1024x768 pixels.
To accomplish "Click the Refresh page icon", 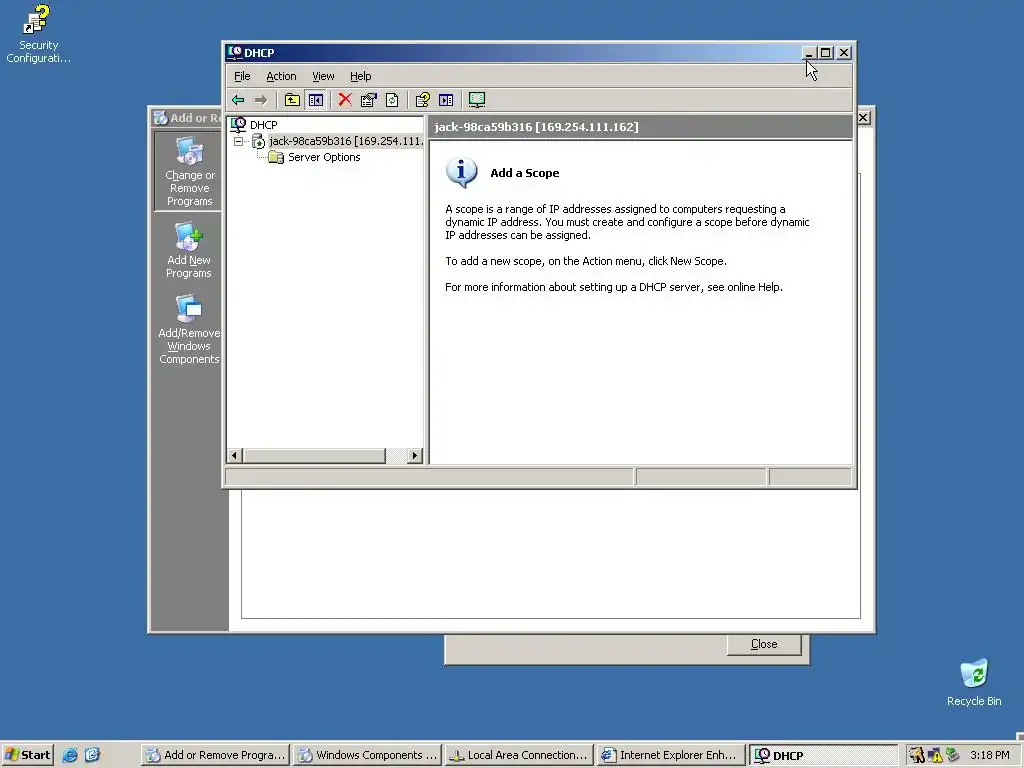I will tap(392, 100).
